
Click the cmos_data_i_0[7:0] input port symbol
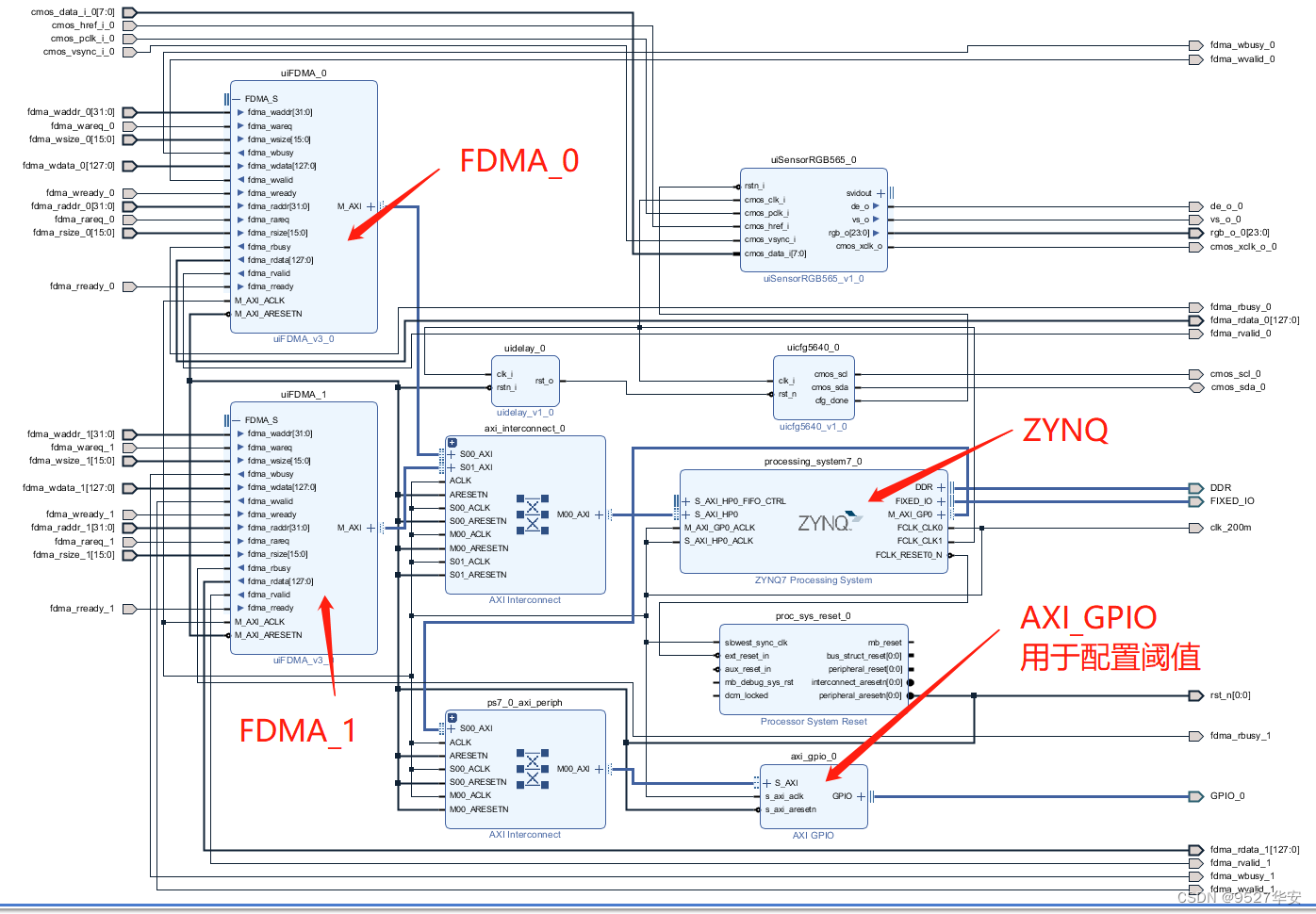[130, 12]
